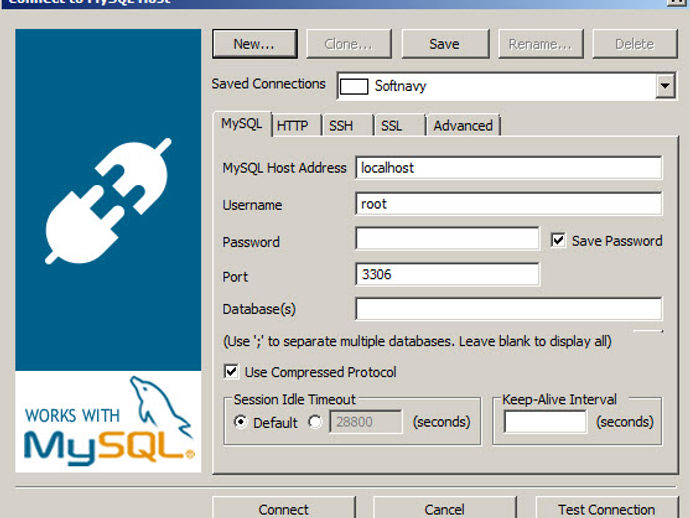Click the Keep-Alive Interval input field

click(x=545, y=422)
